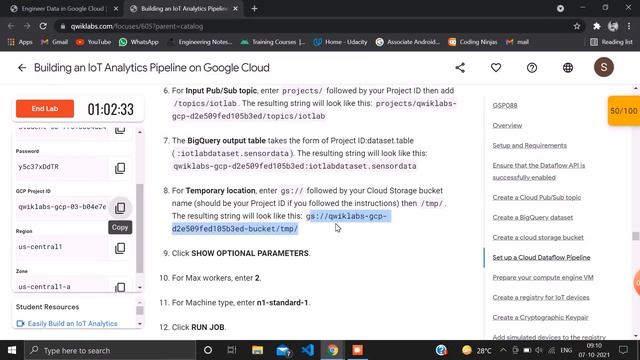
Task: Open Visual Studio Code from taskbar
Action: pyautogui.click(x=307, y=350)
